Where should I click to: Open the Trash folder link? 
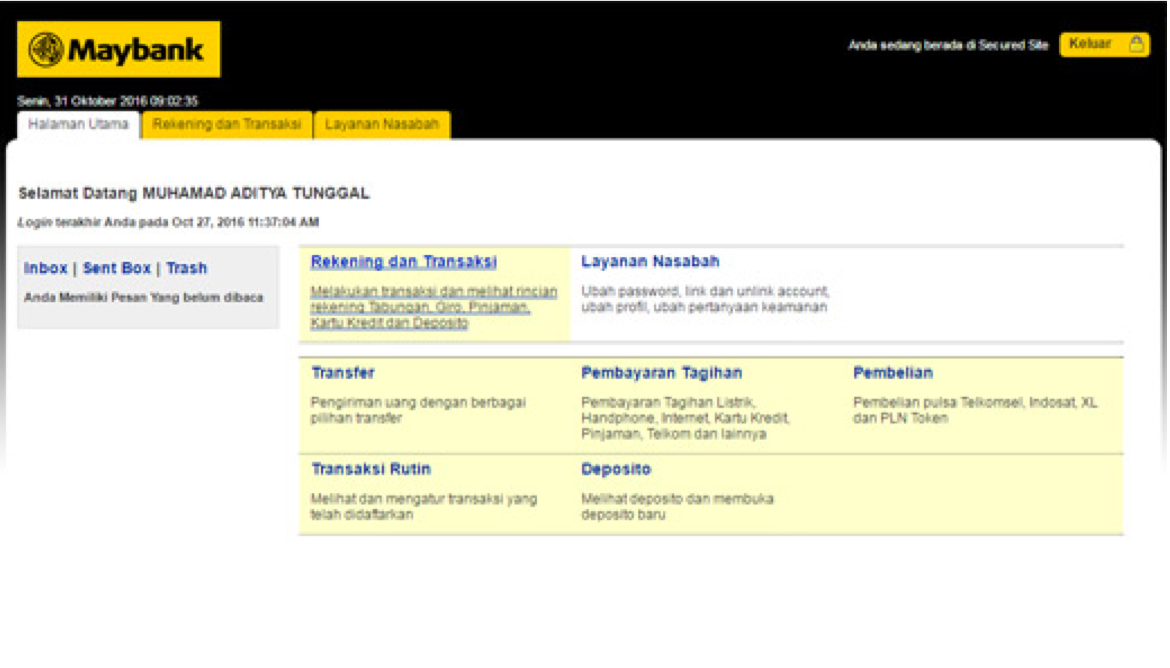coord(187,268)
